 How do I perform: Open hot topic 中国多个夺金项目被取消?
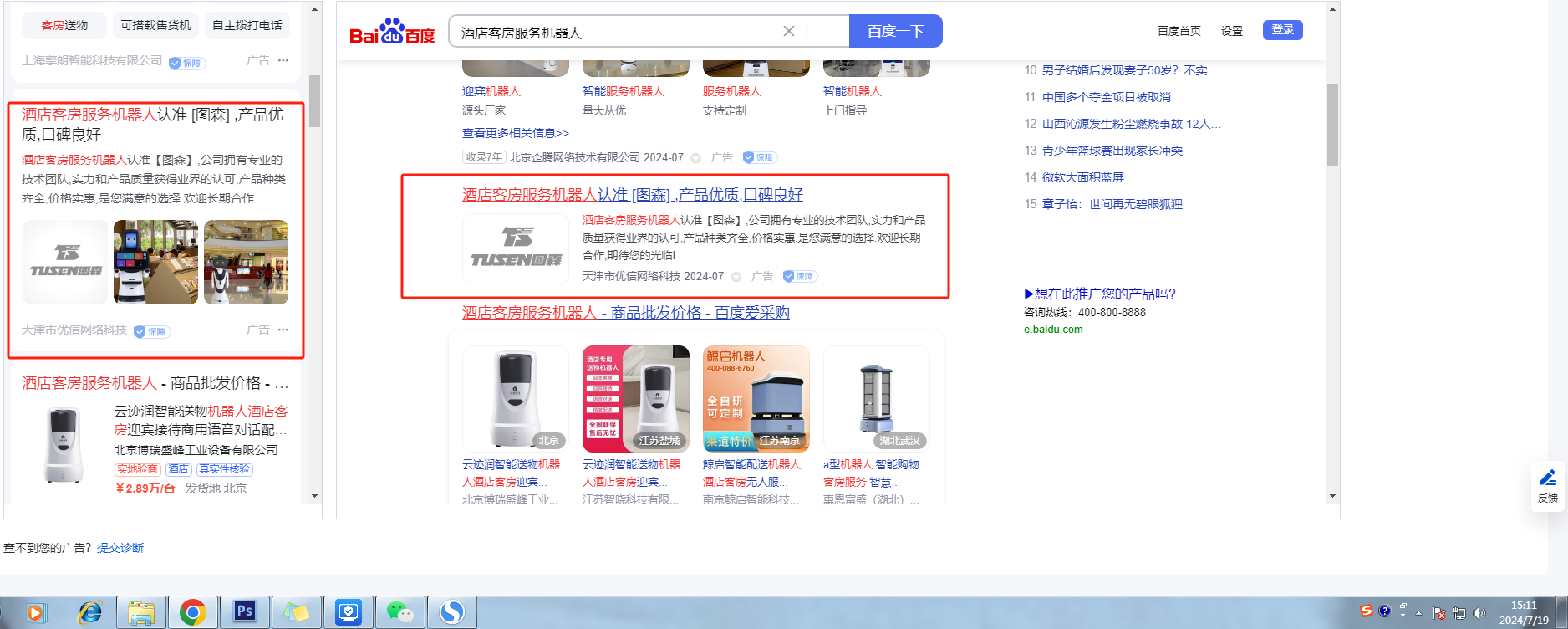1106,97
